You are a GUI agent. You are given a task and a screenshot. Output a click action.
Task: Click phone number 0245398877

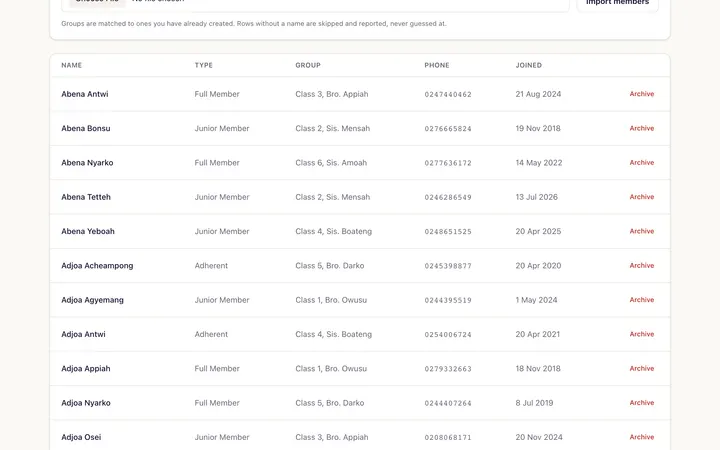click(448, 266)
